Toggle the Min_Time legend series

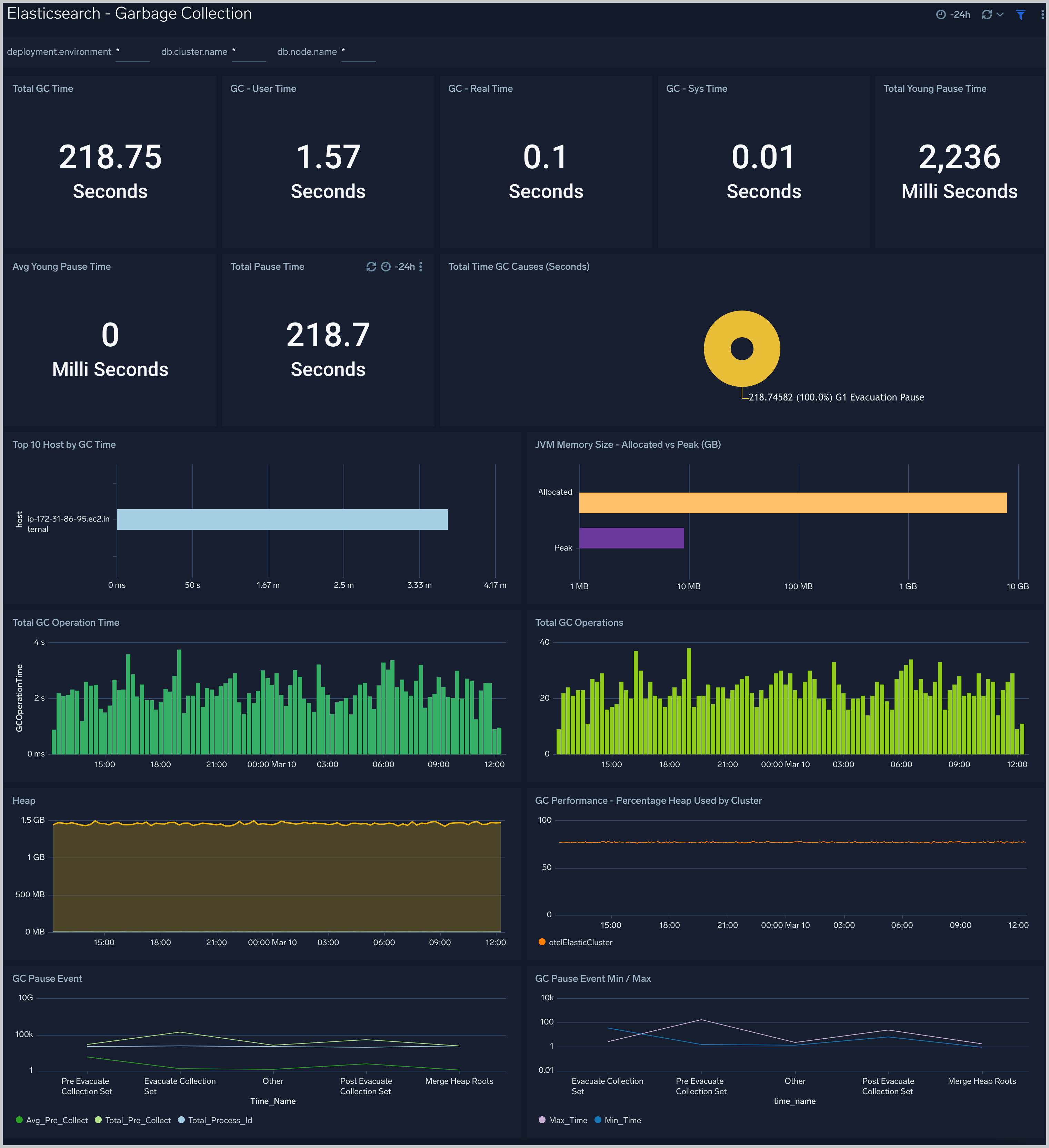click(x=618, y=1120)
